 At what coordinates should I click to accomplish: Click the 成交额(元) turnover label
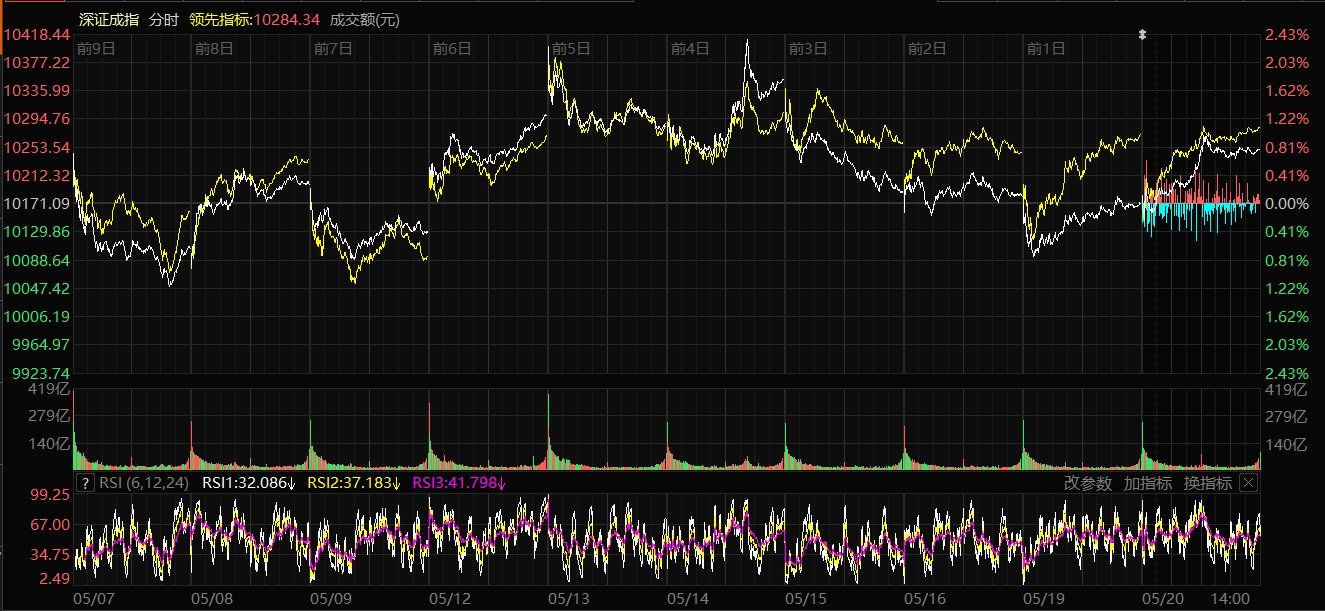[364, 19]
